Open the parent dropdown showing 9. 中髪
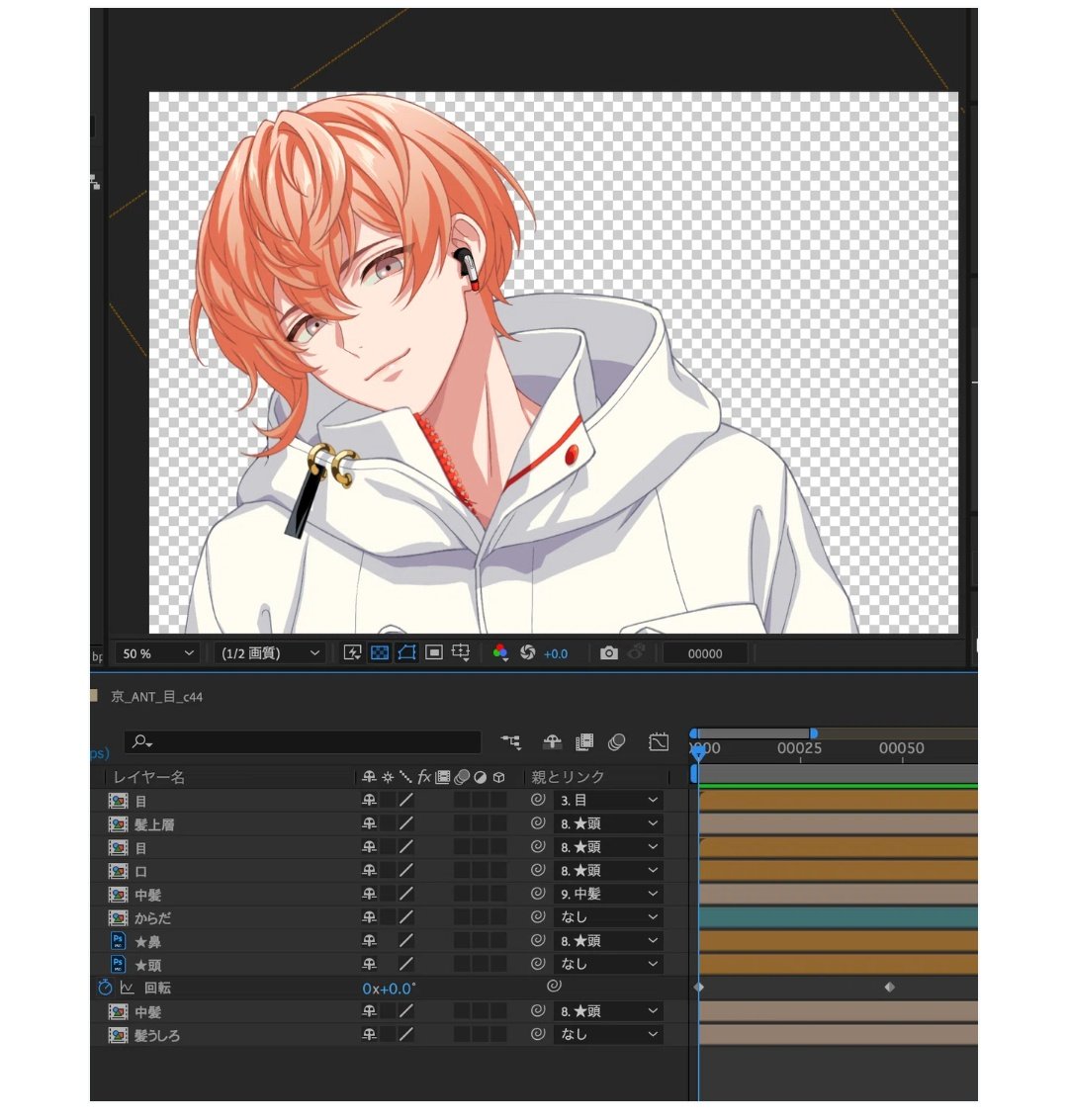1068x1120 pixels. [608, 894]
